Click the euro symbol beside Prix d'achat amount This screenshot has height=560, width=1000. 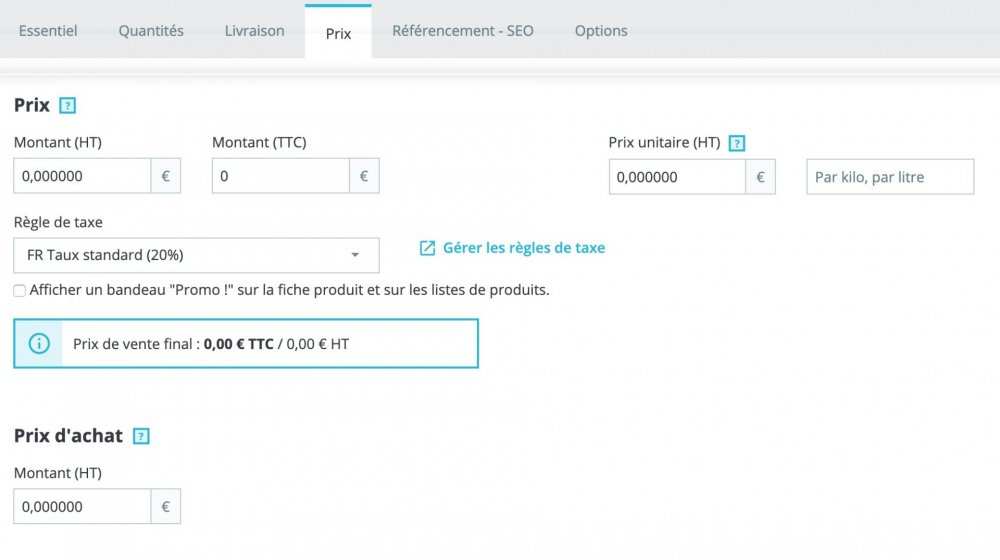(166, 507)
